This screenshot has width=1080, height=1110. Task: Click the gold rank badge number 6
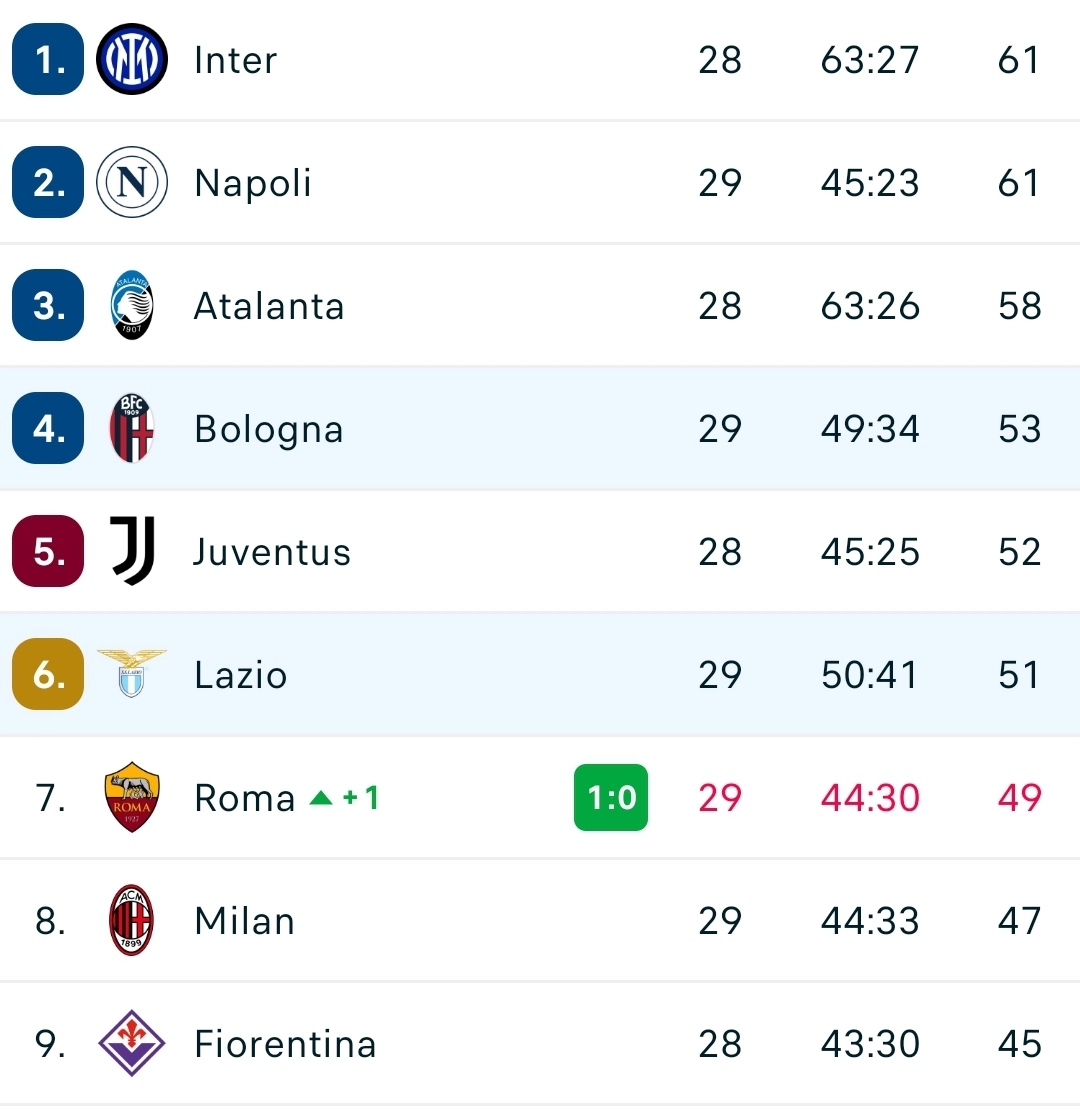(x=47, y=674)
